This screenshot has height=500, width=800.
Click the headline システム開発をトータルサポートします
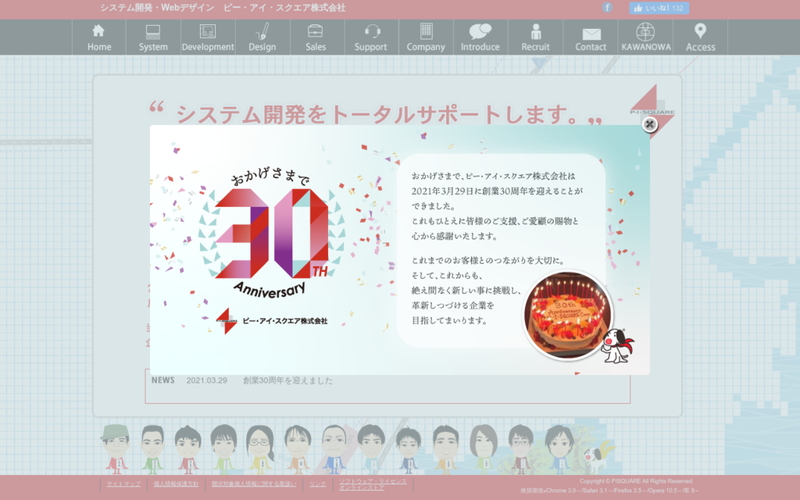pos(376,114)
